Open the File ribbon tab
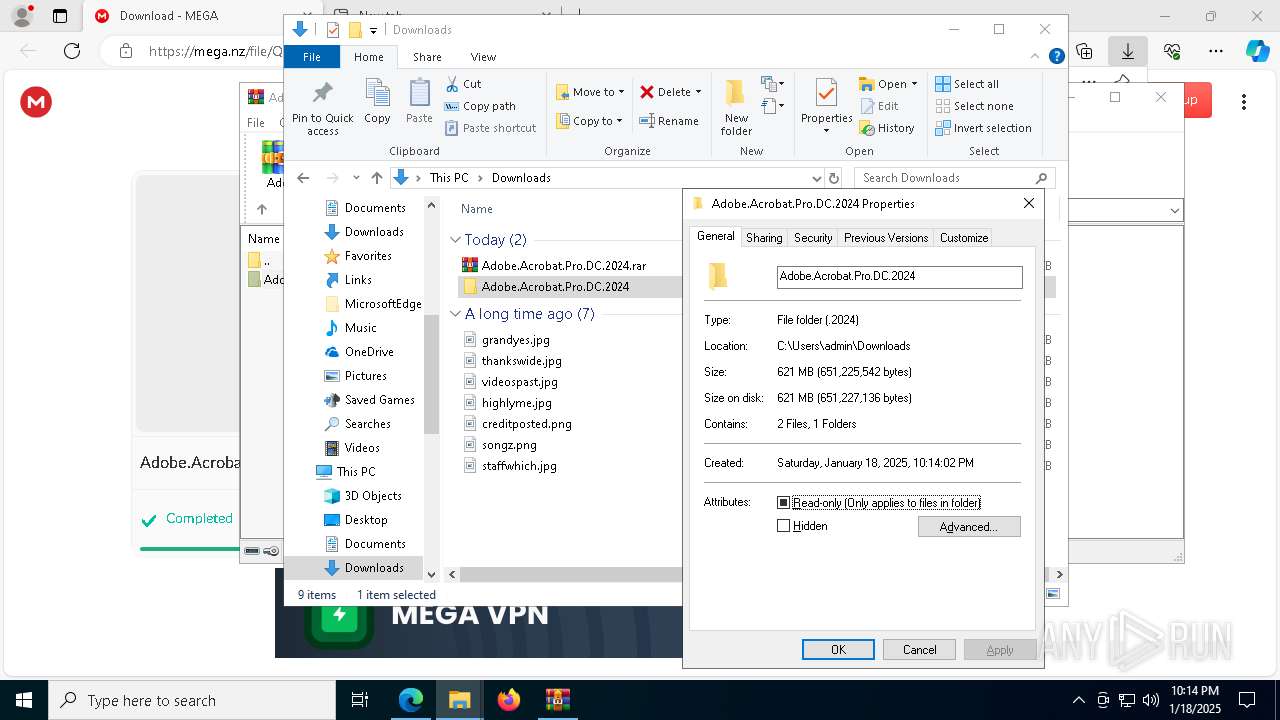 pos(312,57)
